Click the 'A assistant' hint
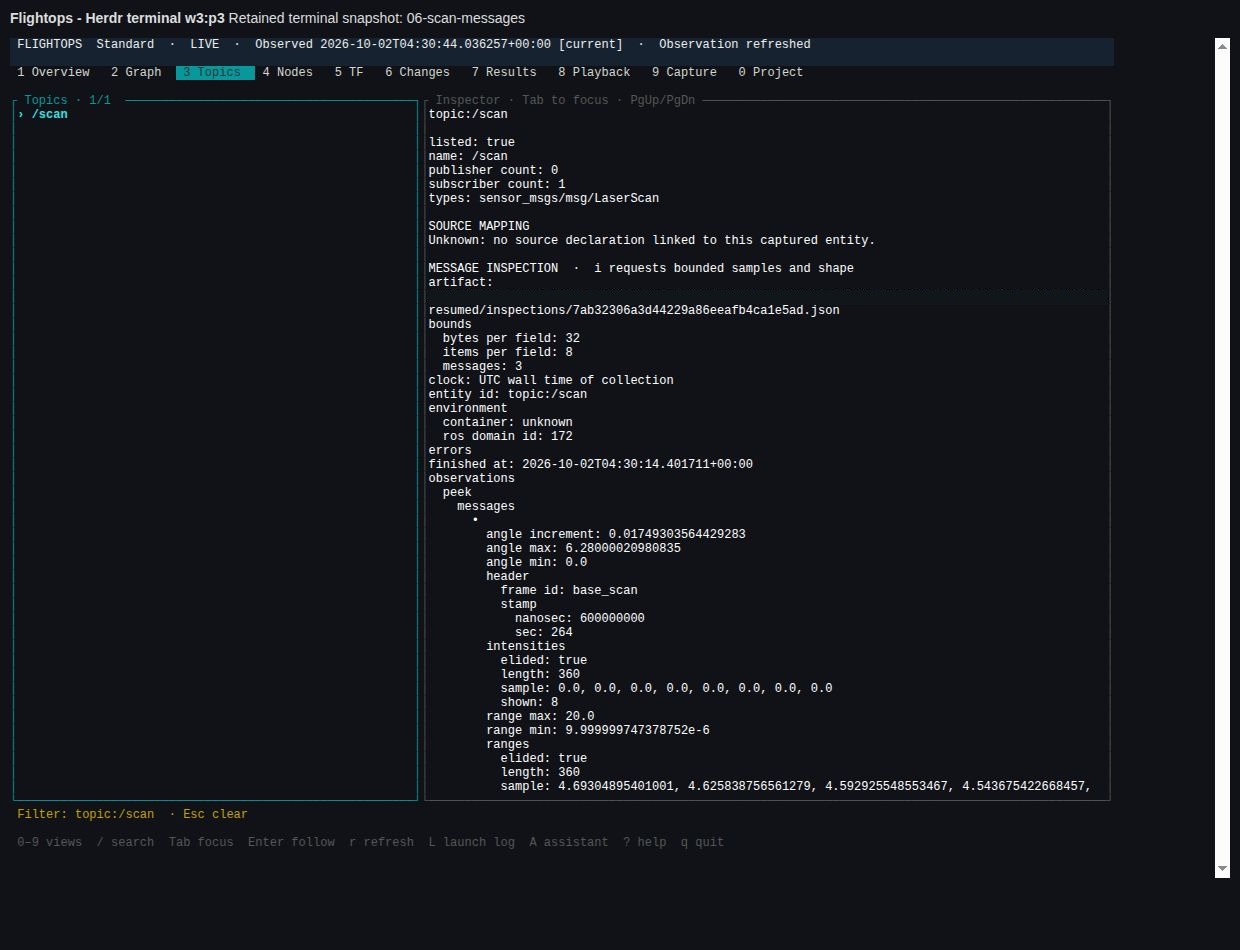Image resolution: width=1240 pixels, height=950 pixels. click(568, 842)
